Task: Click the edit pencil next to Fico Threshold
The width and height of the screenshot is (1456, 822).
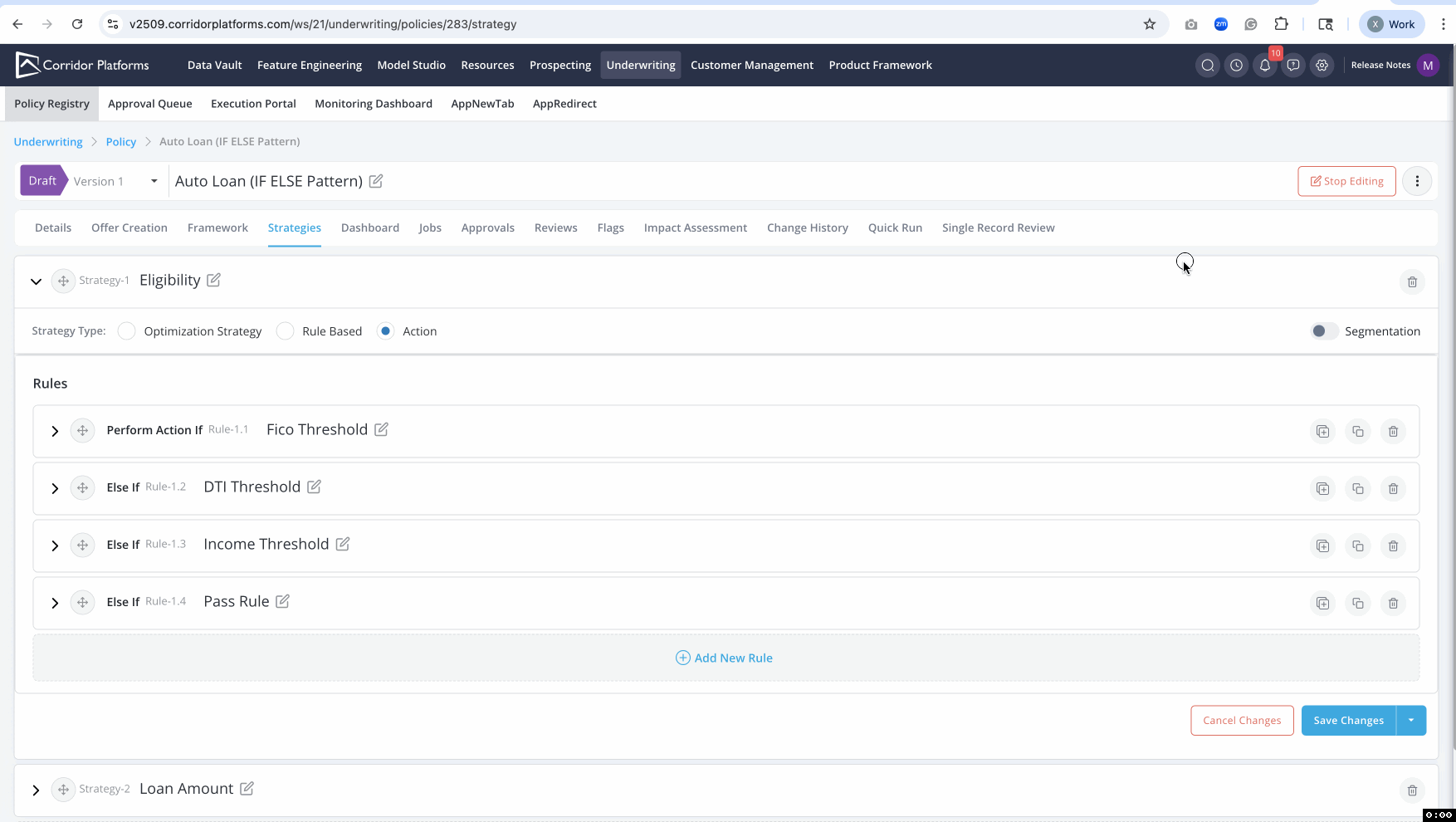Action: tap(381, 429)
